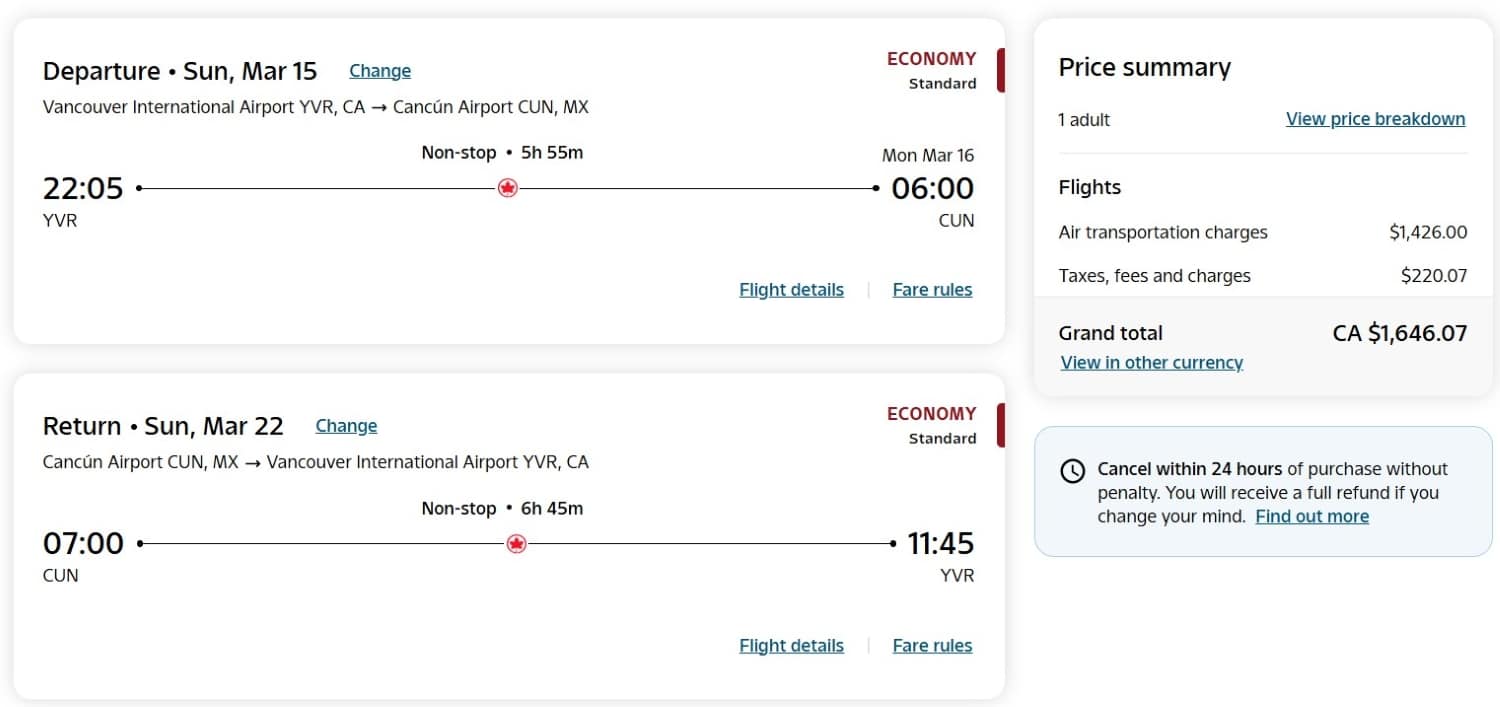Click the red Economy fare ribbon on return card
Screen dimensions: 1500x707
click(x=999, y=425)
